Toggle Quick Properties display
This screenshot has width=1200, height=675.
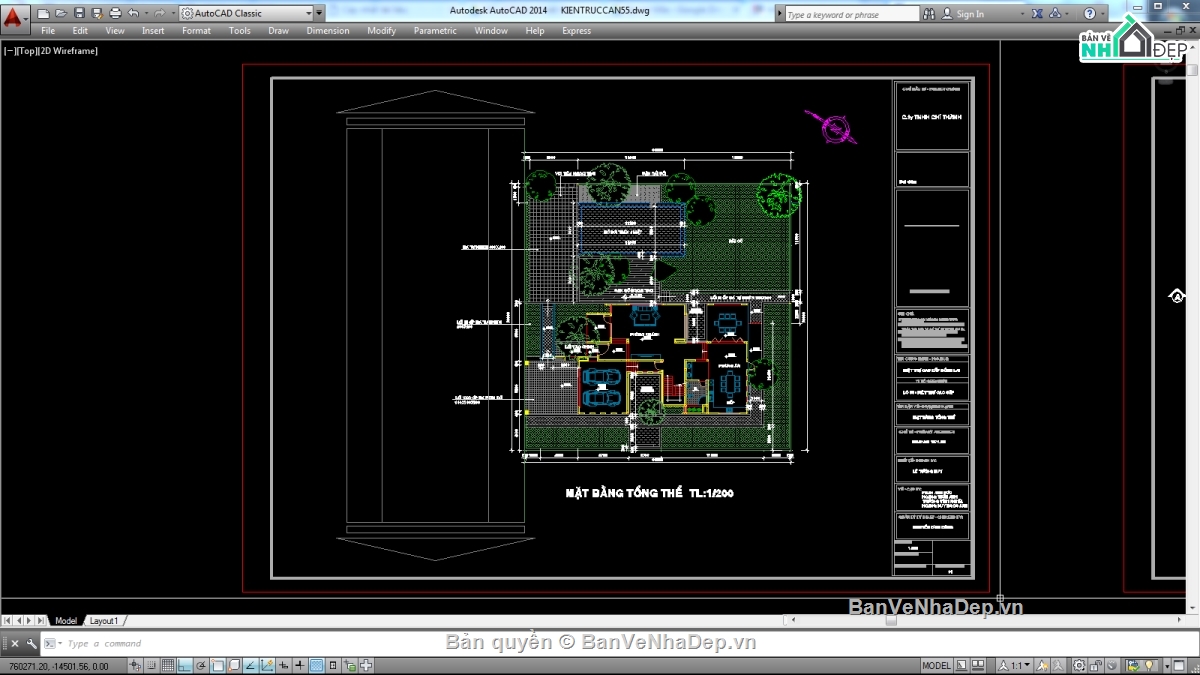coord(333,664)
